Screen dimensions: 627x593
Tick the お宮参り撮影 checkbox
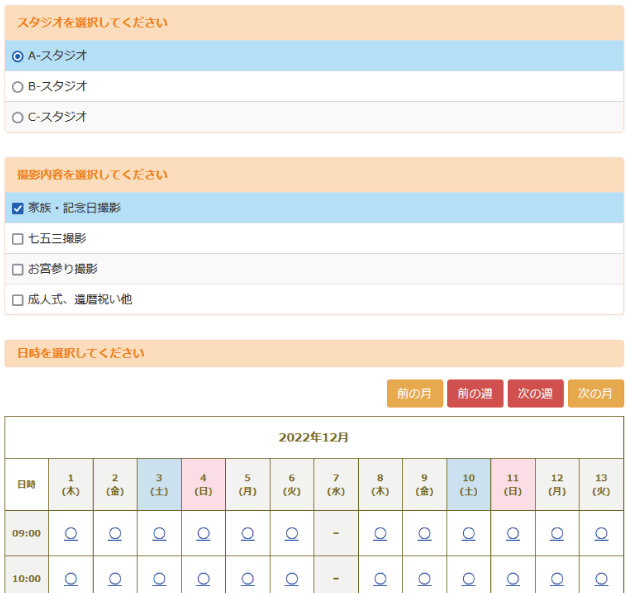[17, 269]
